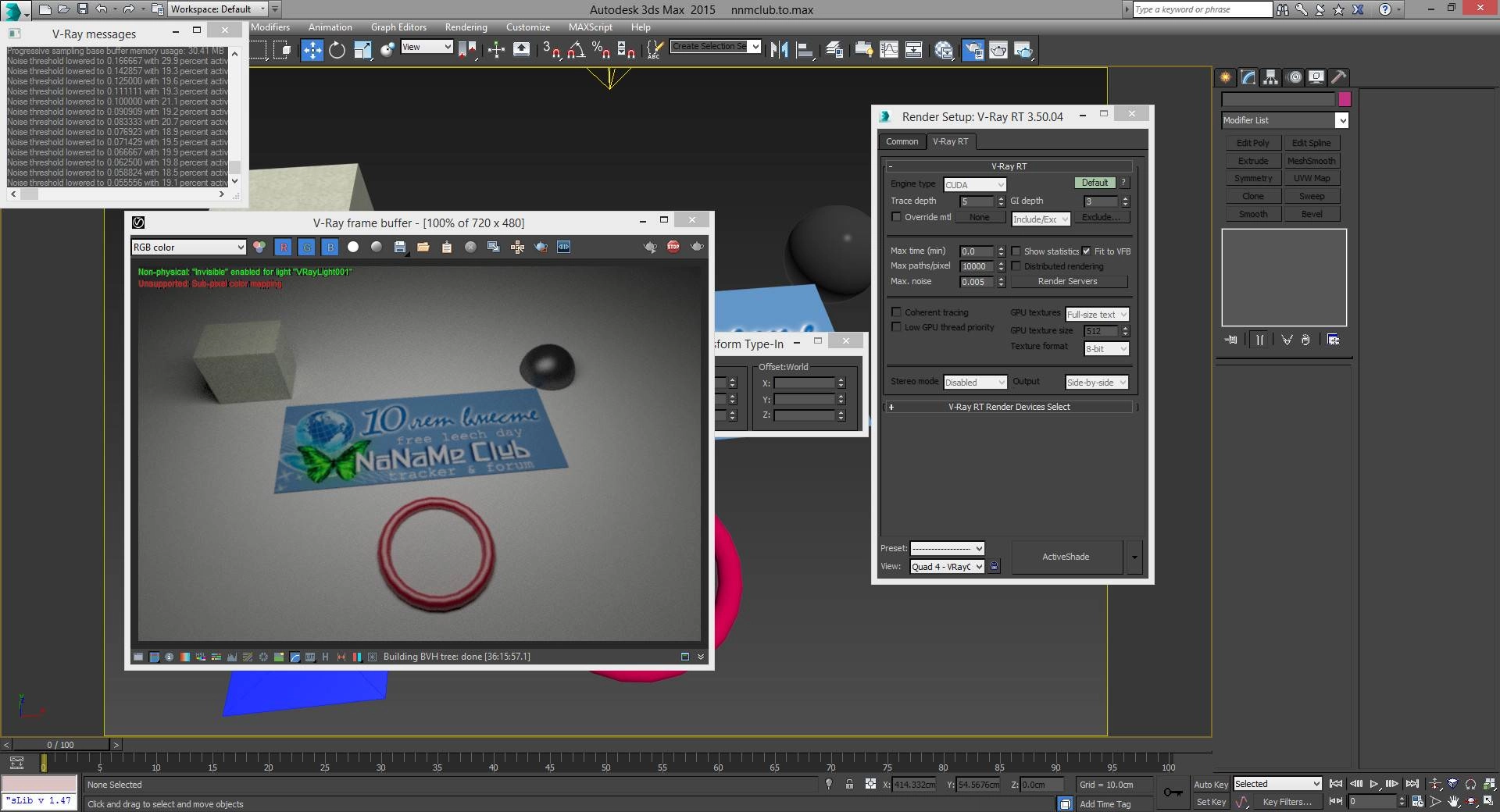Click the MeshSmooth modifier button
Screen dimensions: 1500x812
pyautogui.click(x=1311, y=161)
